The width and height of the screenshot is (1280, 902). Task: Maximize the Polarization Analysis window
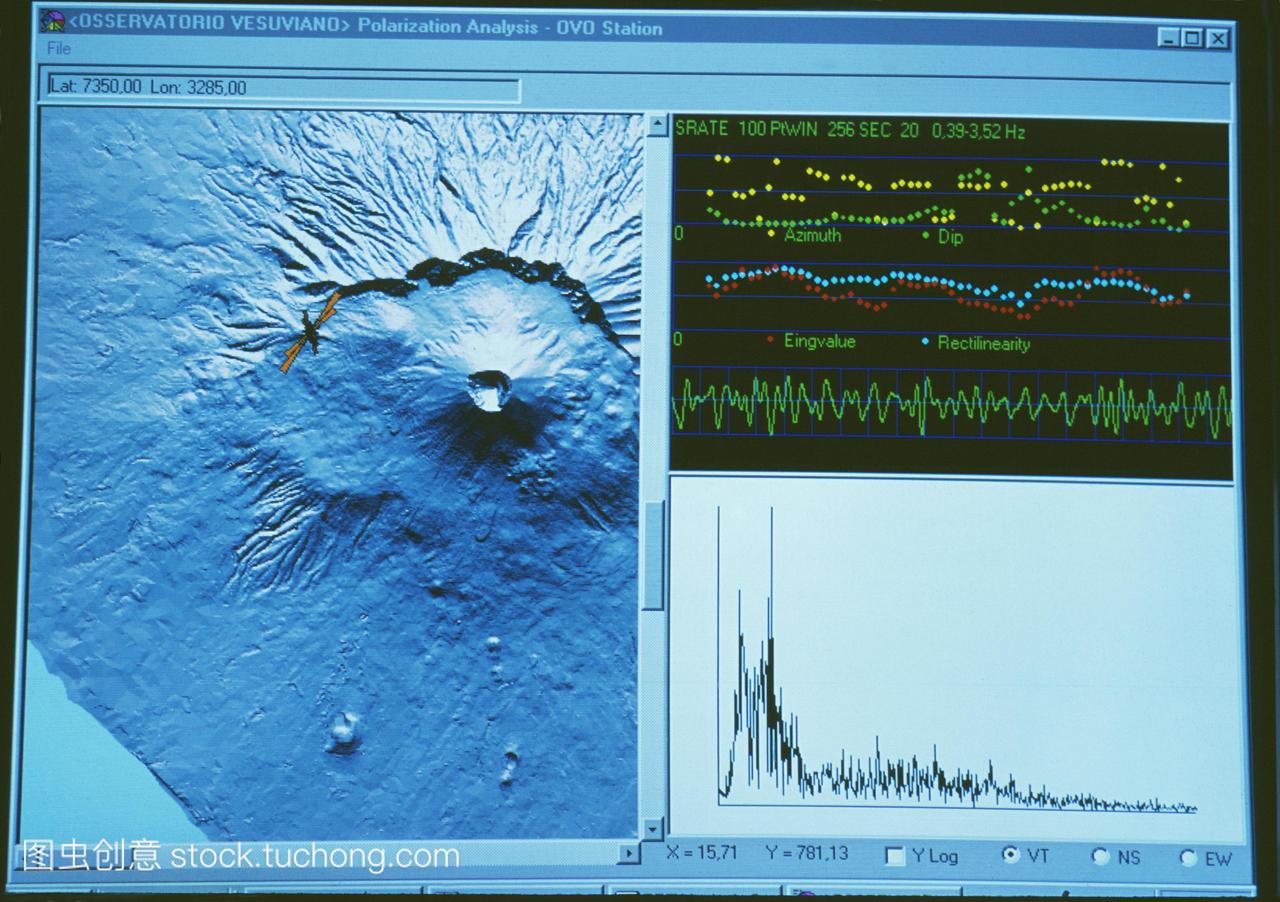coord(1192,38)
